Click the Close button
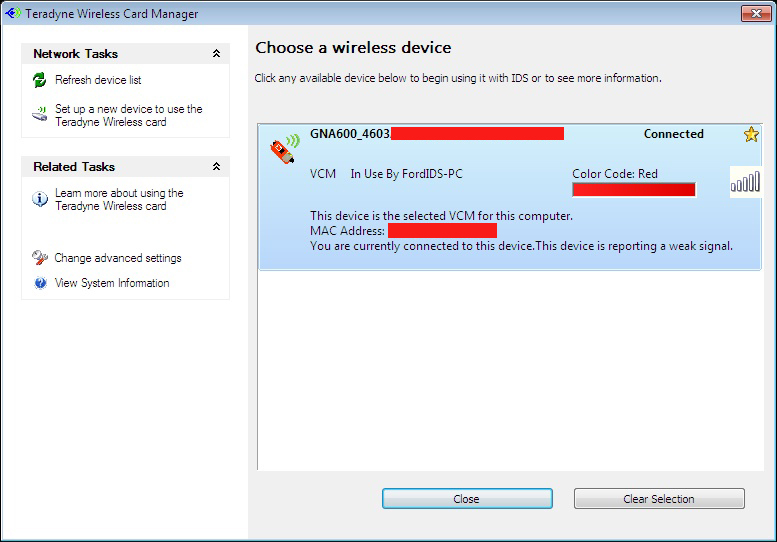The width and height of the screenshot is (777, 542). [467, 499]
